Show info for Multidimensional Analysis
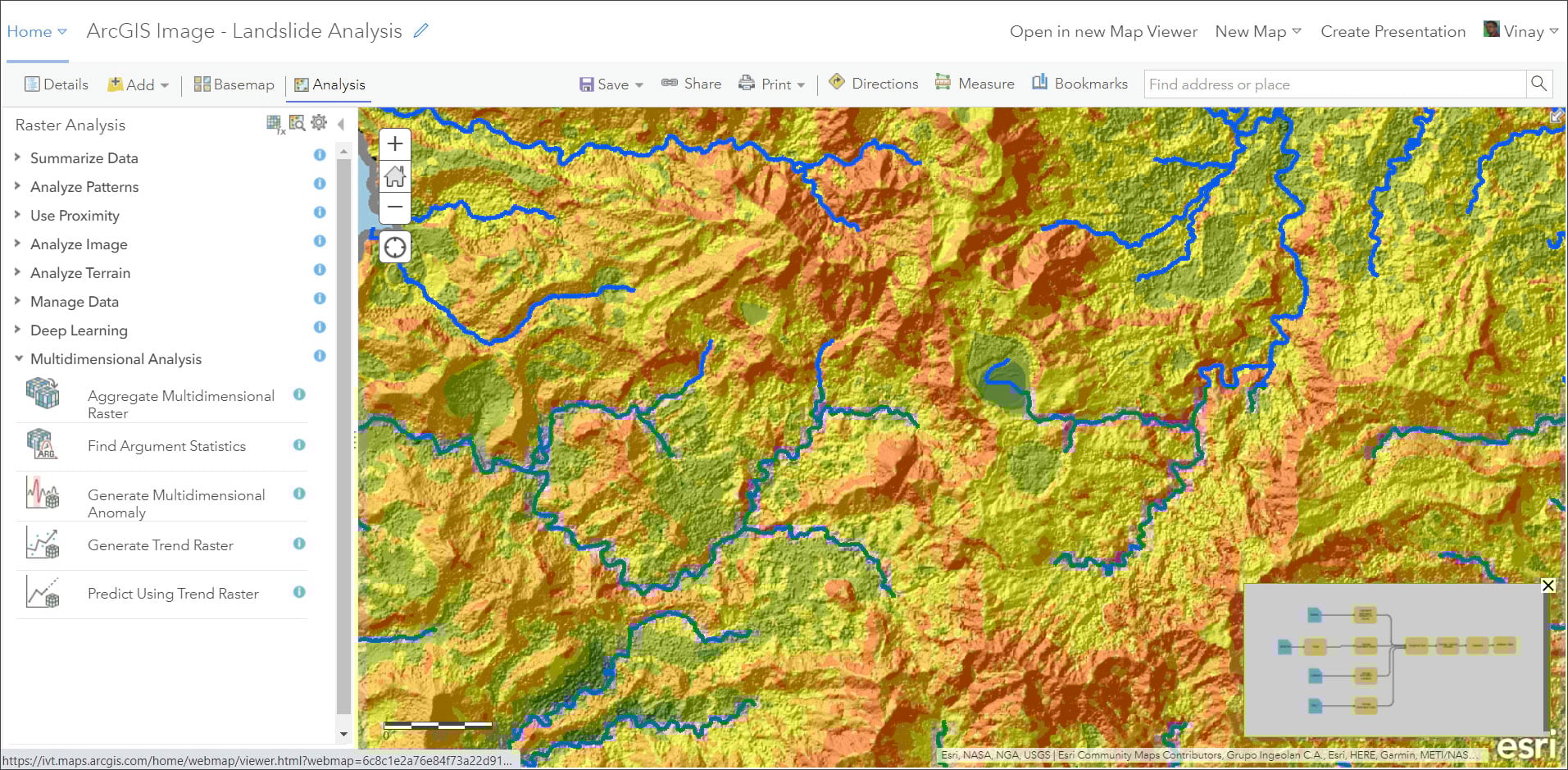 tap(320, 356)
